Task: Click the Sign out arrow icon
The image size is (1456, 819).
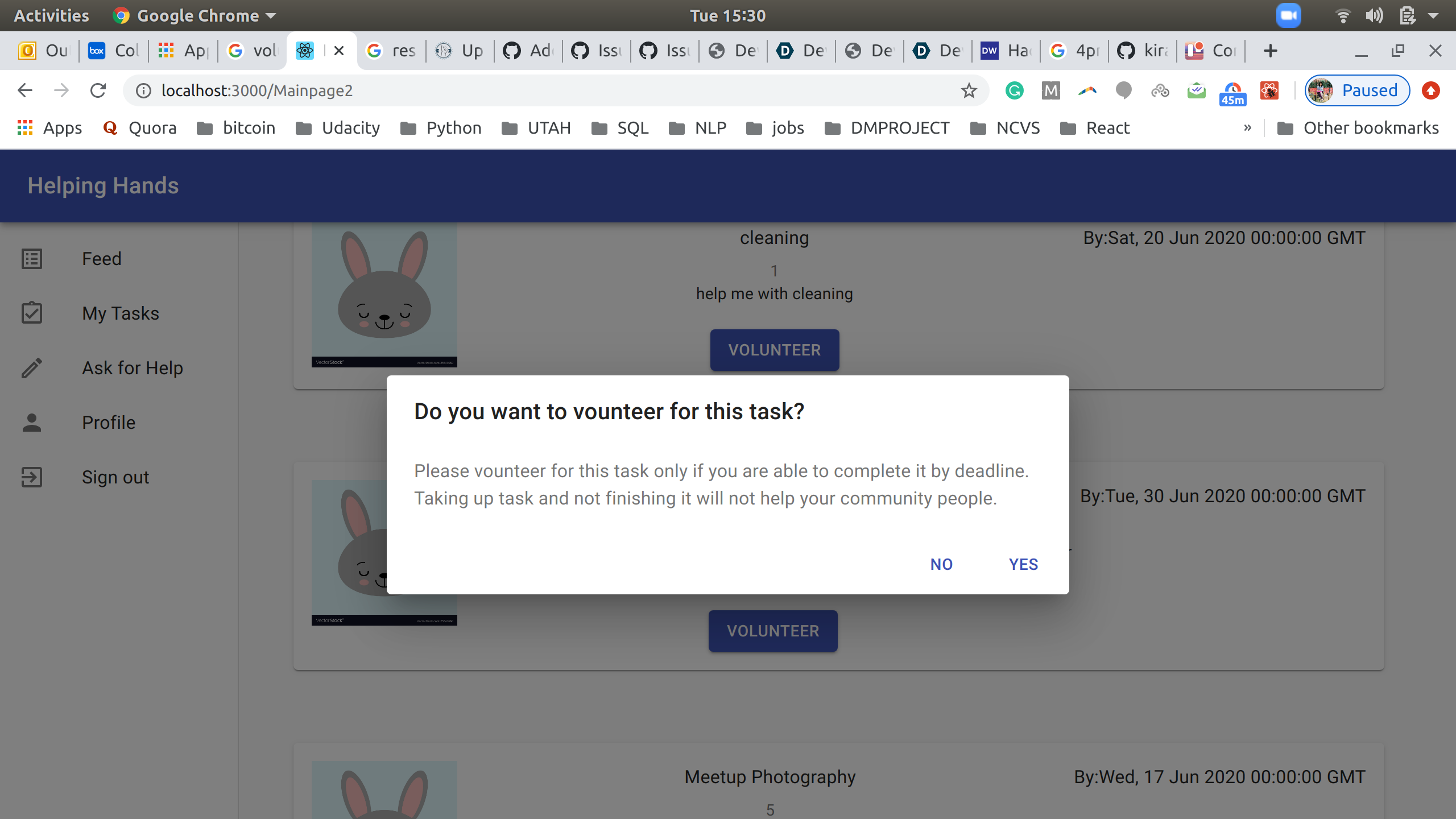Action: [32, 477]
